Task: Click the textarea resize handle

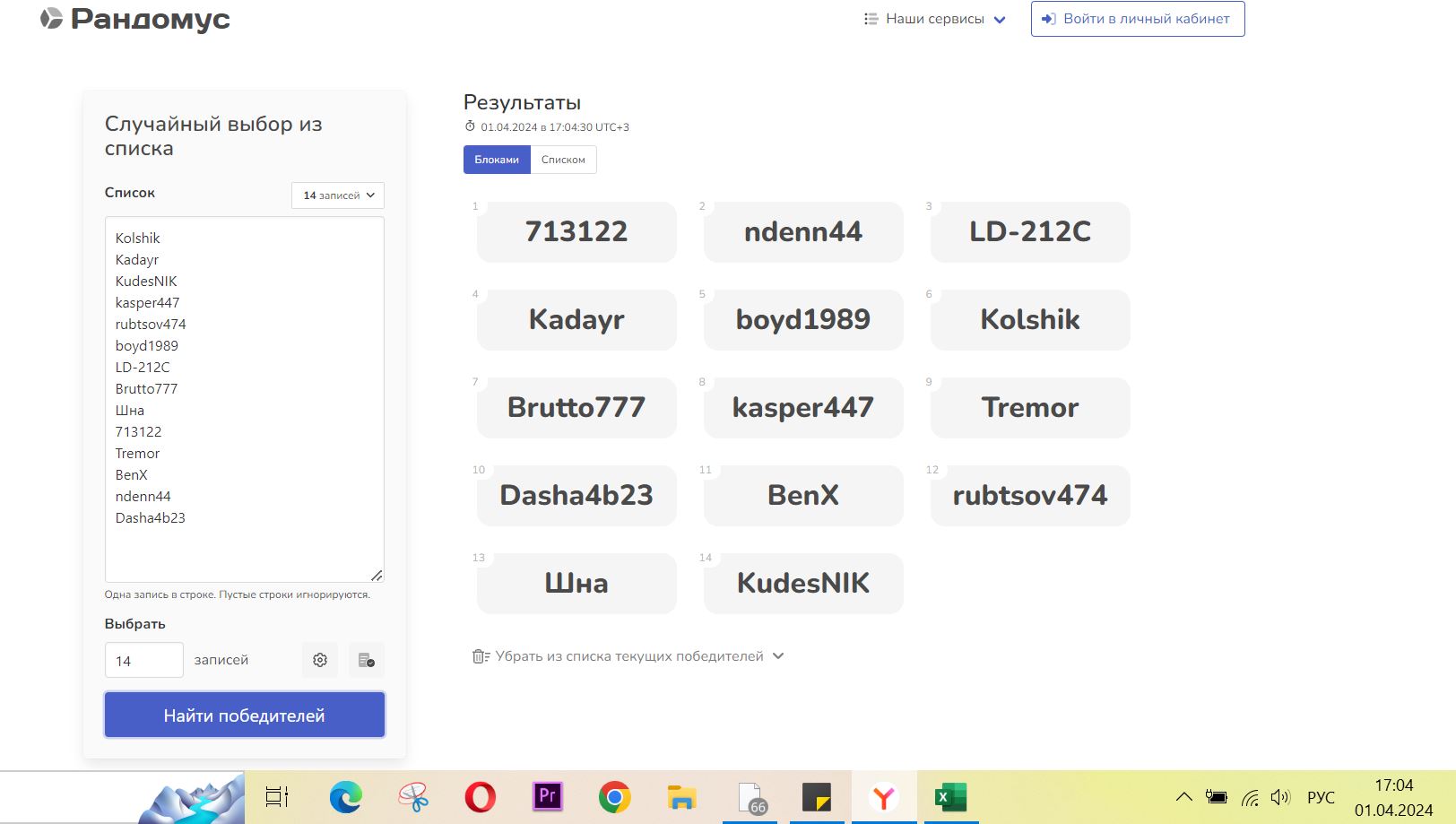Action: click(377, 575)
